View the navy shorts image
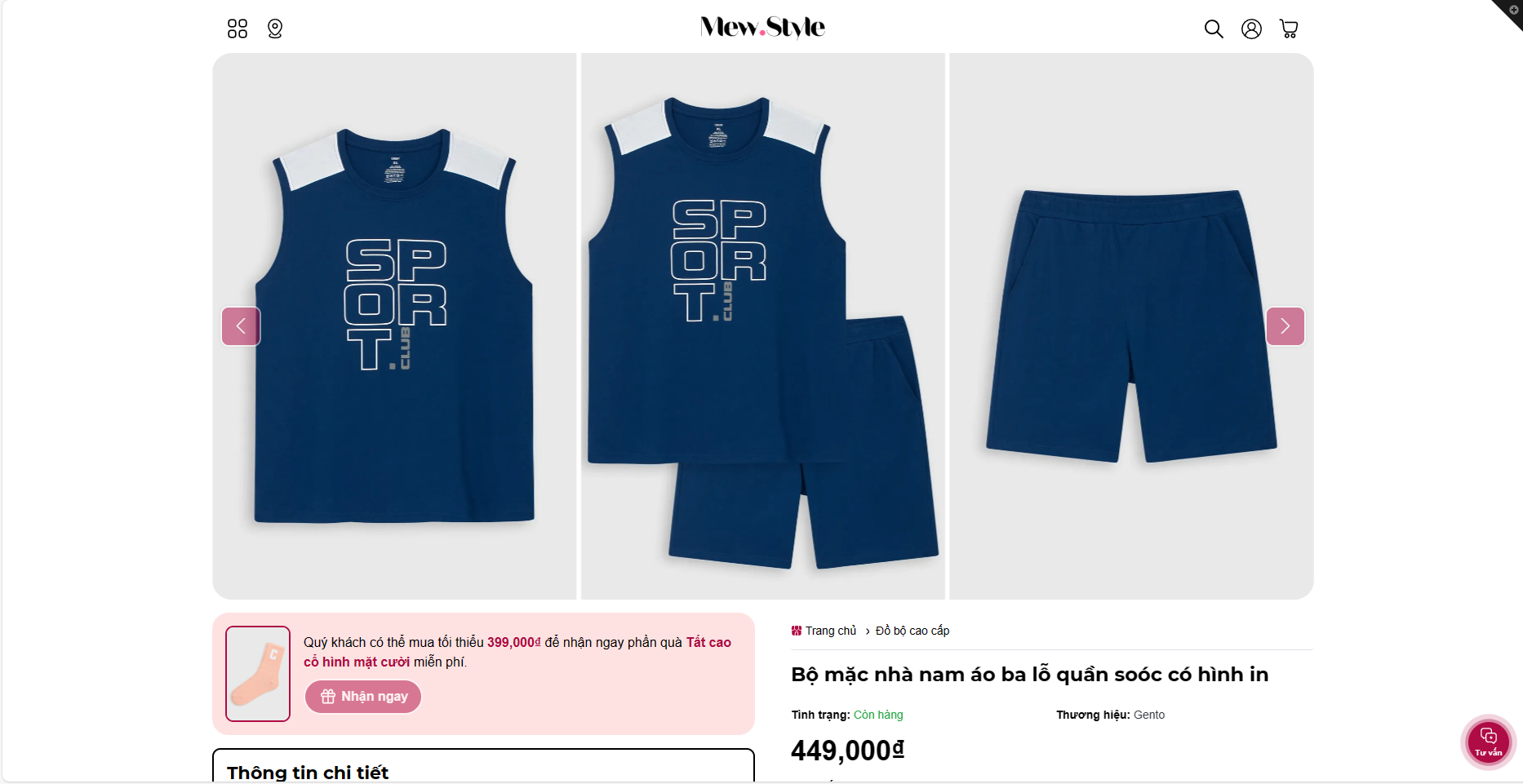The image size is (1523, 784). click(1131, 326)
